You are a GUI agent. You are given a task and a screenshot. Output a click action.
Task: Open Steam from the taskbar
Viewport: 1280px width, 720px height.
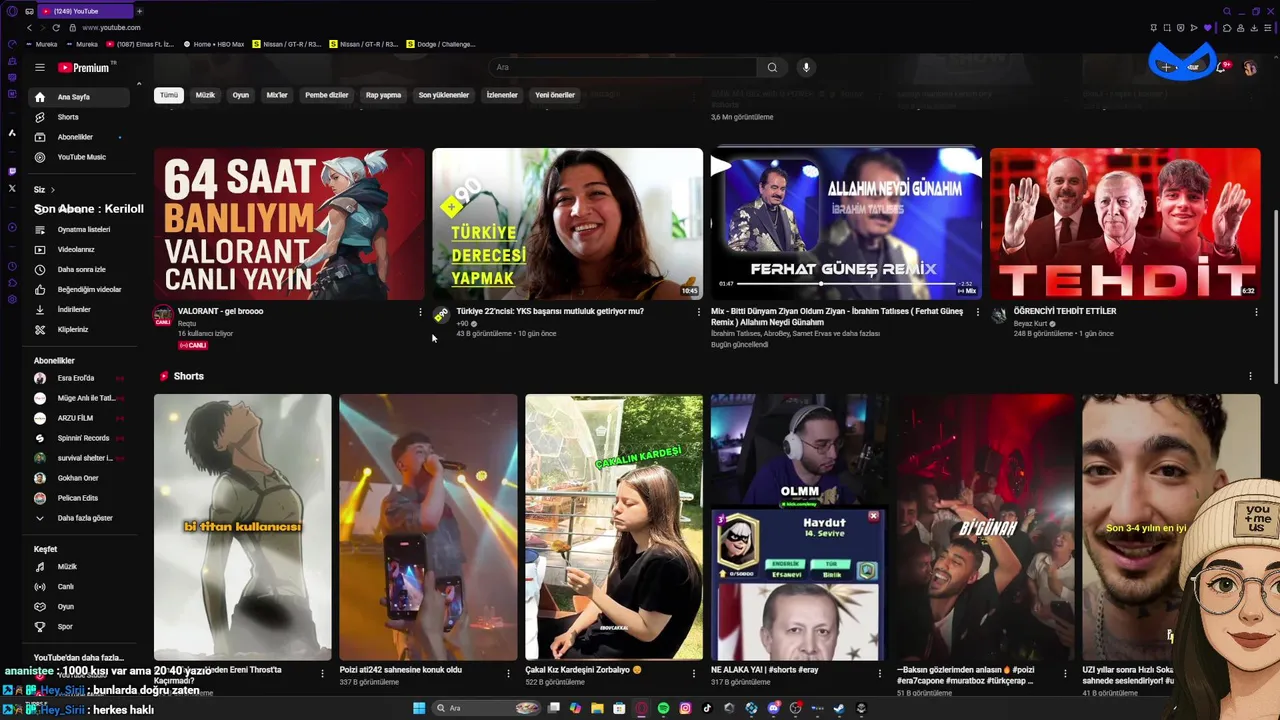pyautogui.click(x=839, y=708)
